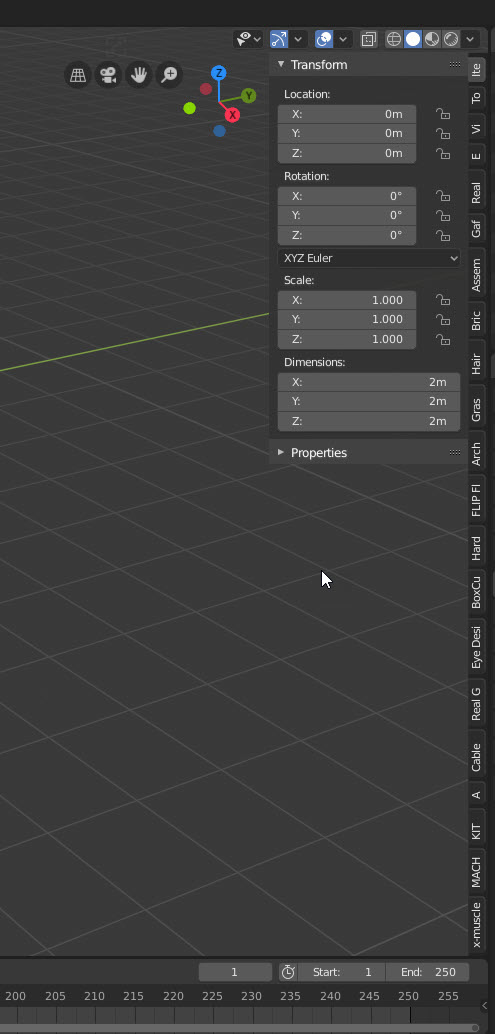
Task: Click current frame field showing 1
Action: tap(235, 972)
